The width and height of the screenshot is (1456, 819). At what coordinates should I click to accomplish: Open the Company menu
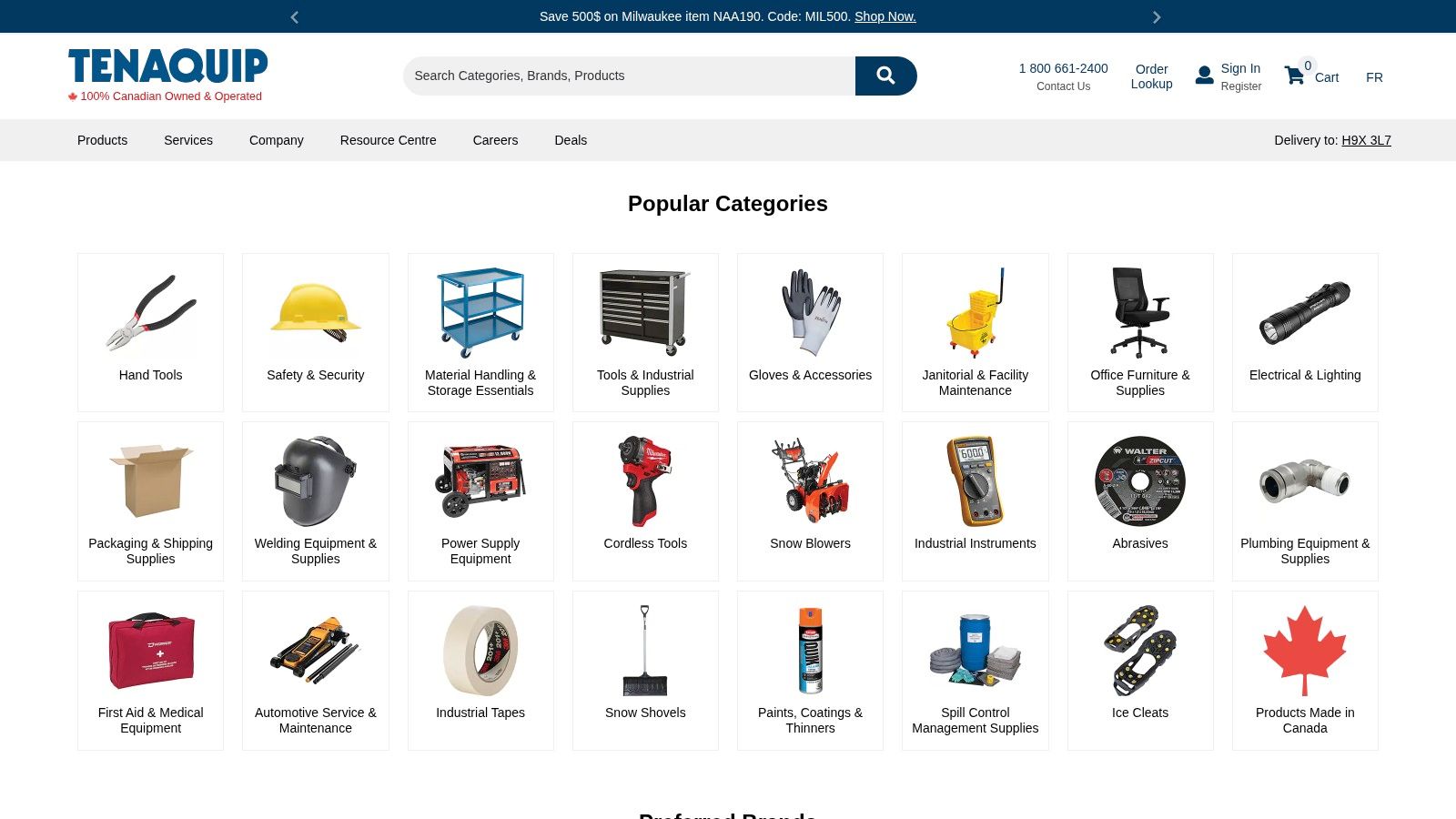(x=277, y=140)
